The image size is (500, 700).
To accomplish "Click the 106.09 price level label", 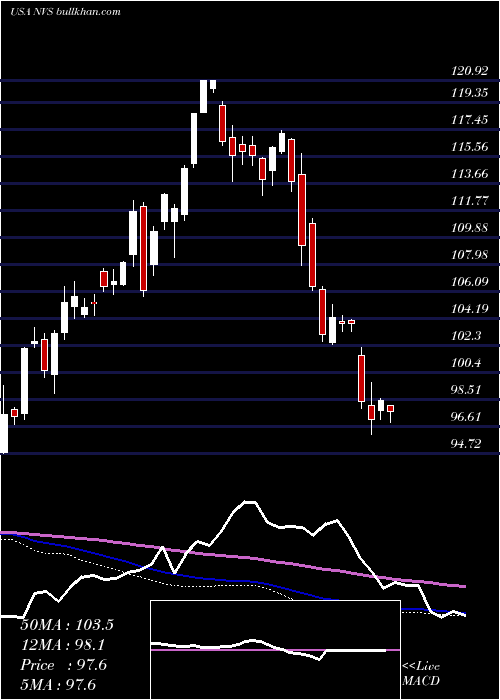I will 469,282.
